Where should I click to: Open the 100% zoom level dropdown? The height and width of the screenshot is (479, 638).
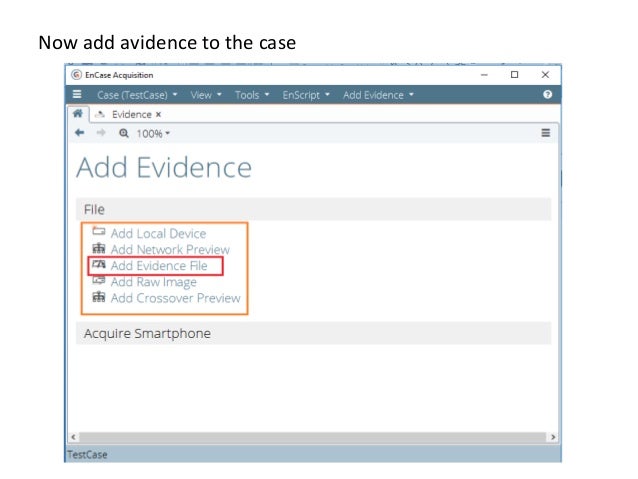point(153,133)
